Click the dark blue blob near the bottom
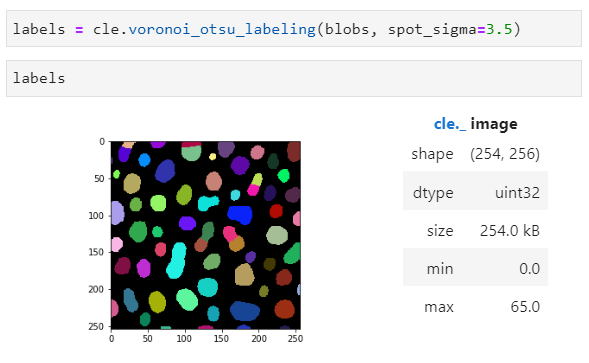The image size is (589, 363). point(245,311)
